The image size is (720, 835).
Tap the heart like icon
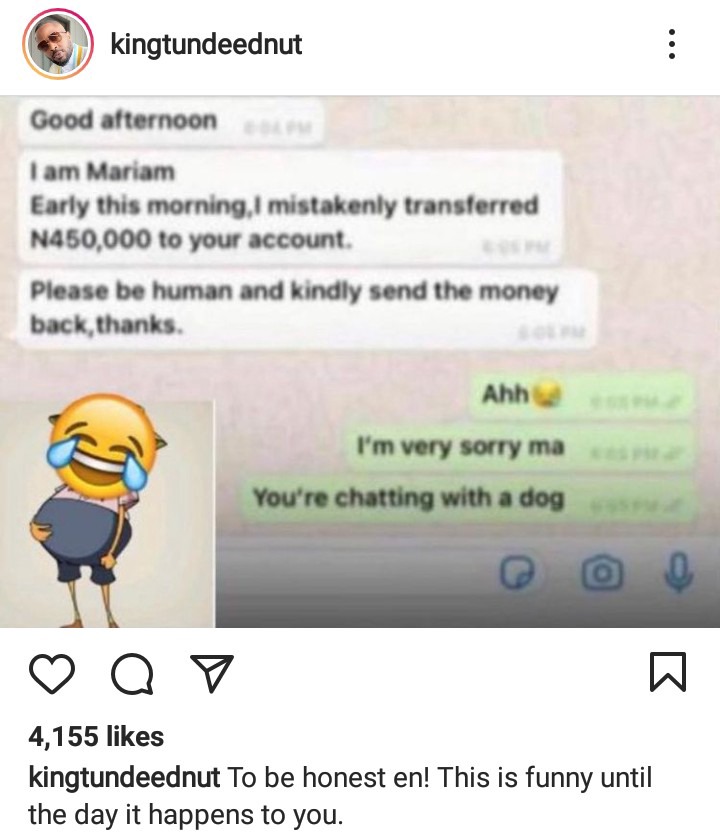[52, 673]
